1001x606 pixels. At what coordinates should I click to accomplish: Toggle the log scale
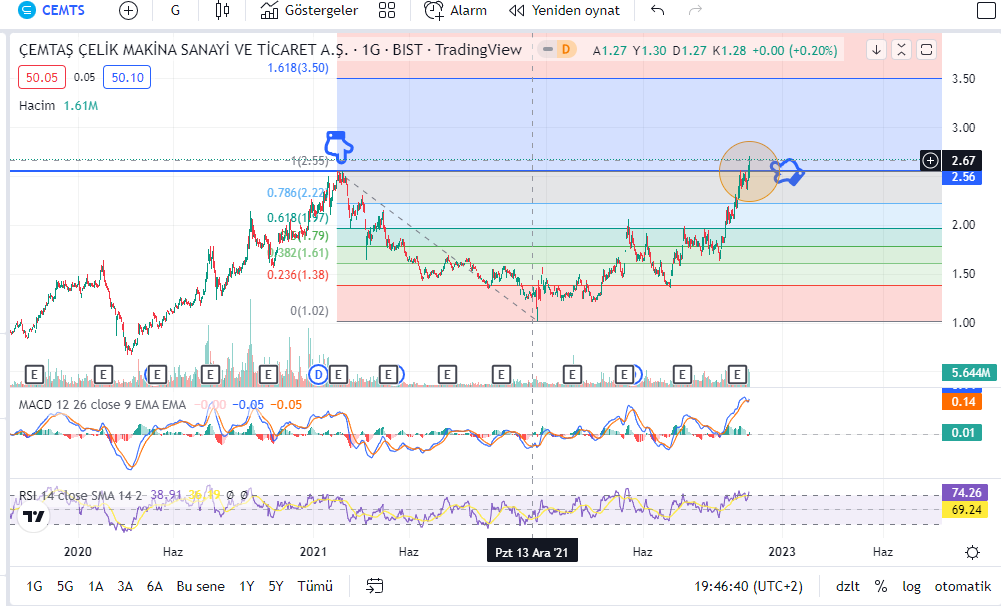[911, 586]
